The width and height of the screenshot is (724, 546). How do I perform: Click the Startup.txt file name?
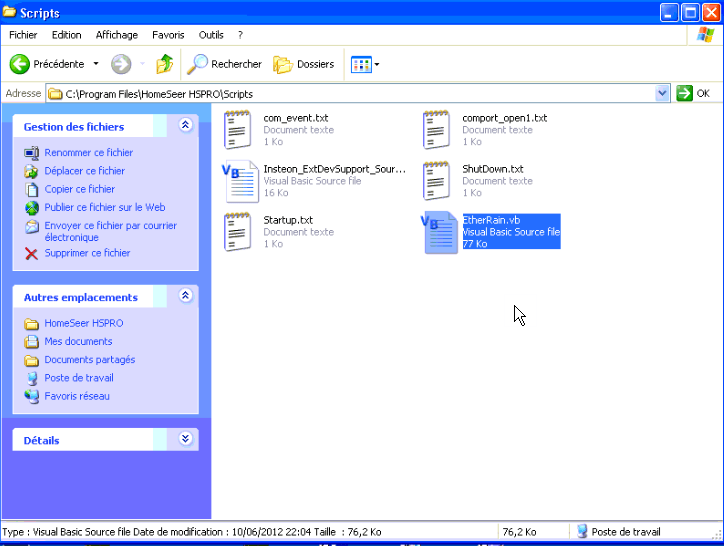point(288,220)
